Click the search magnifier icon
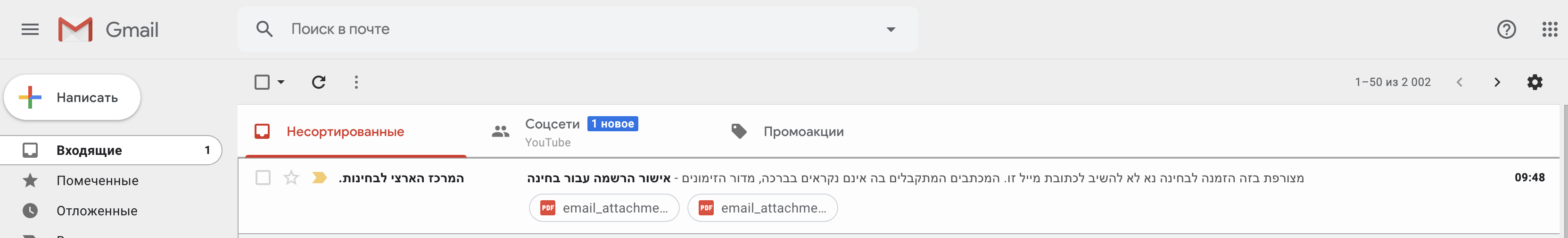This screenshot has height=238, width=1568. point(264,29)
